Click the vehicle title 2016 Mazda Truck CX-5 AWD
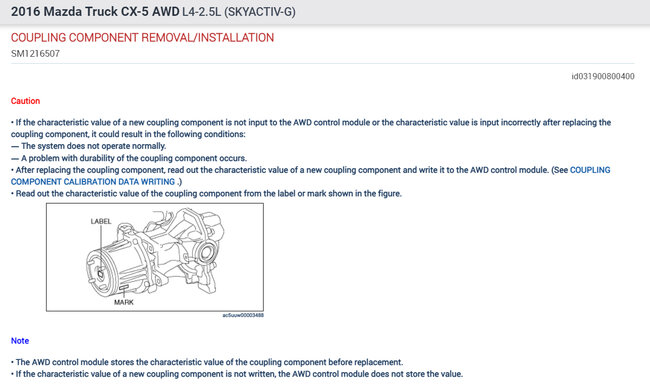This screenshot has height=387, width=650. 95,12
